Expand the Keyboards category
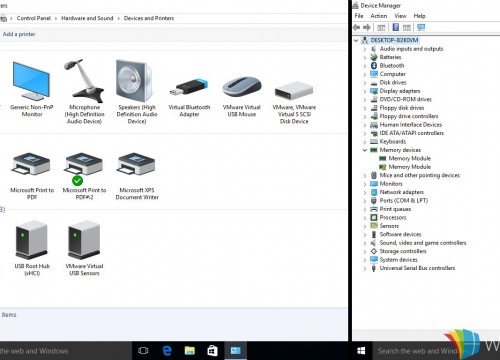The image size is (500, 360). coord(365,142)
